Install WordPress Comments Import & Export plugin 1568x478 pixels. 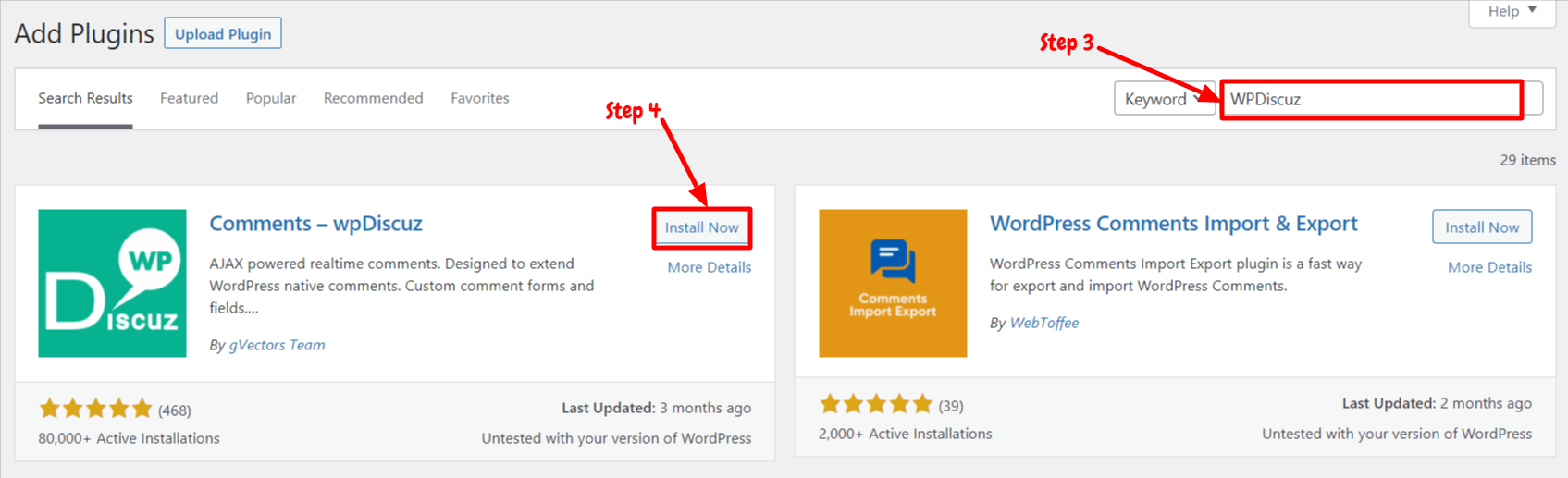tap(1482, 227)
